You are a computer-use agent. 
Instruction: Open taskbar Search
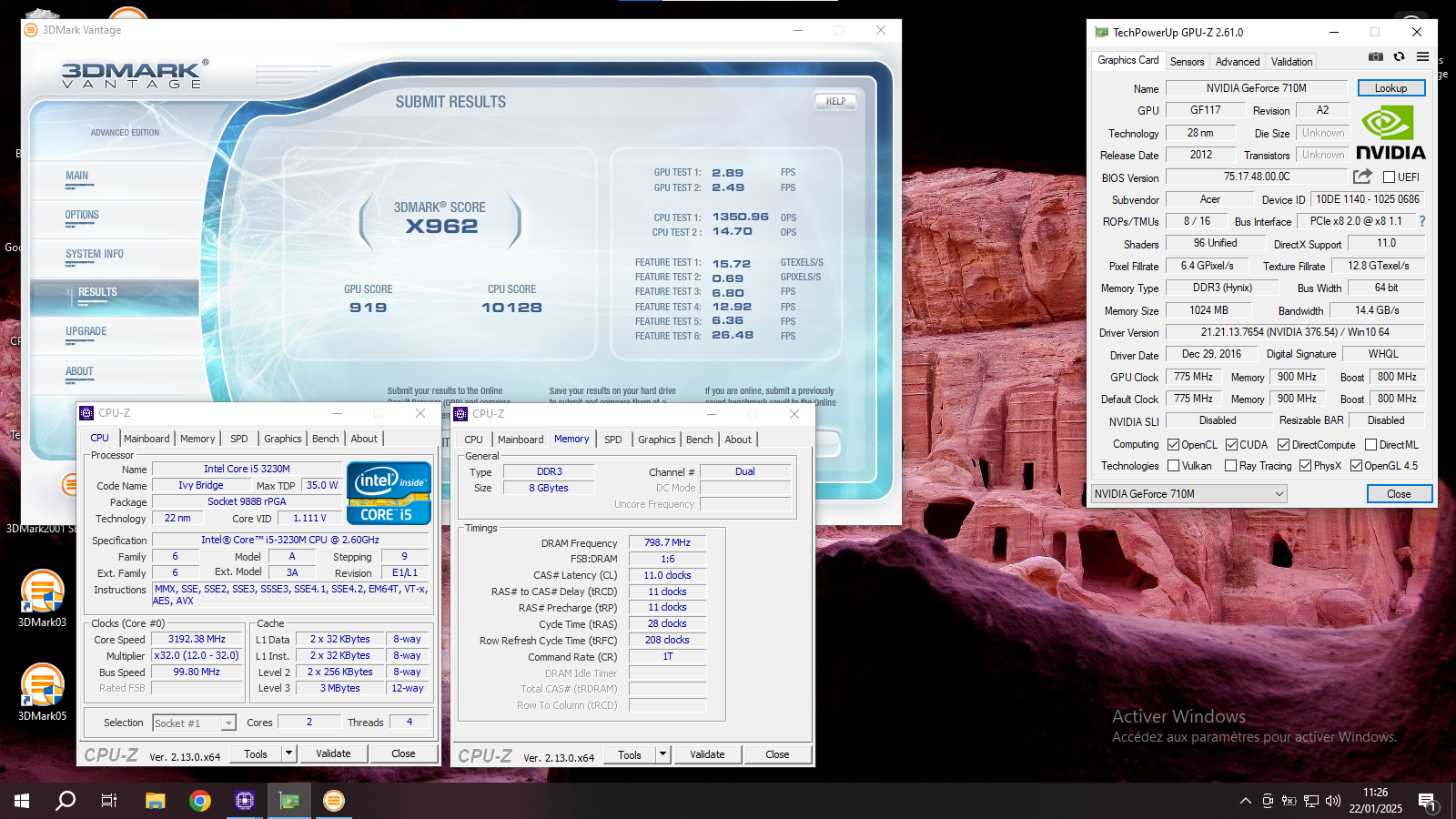(66, 801)
